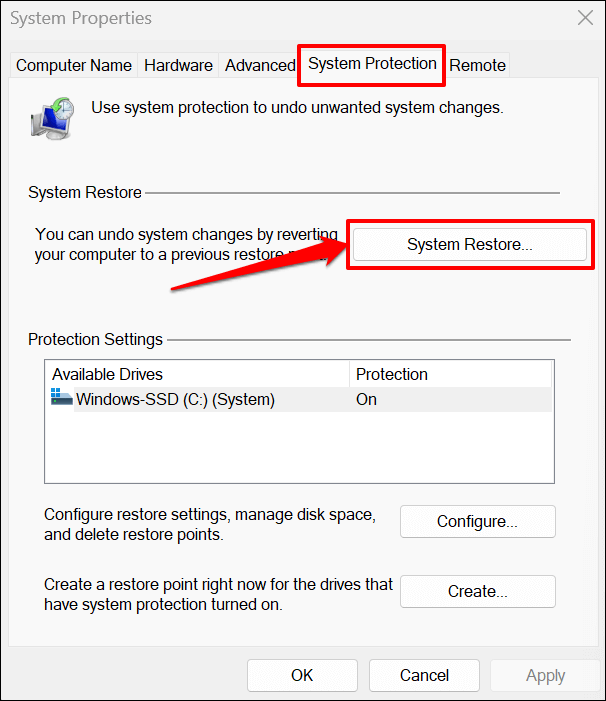The width and height of the screenshot is (606, 701).
Task: Dismiss dialog using Cancel
Action: (x=424, y=675)
